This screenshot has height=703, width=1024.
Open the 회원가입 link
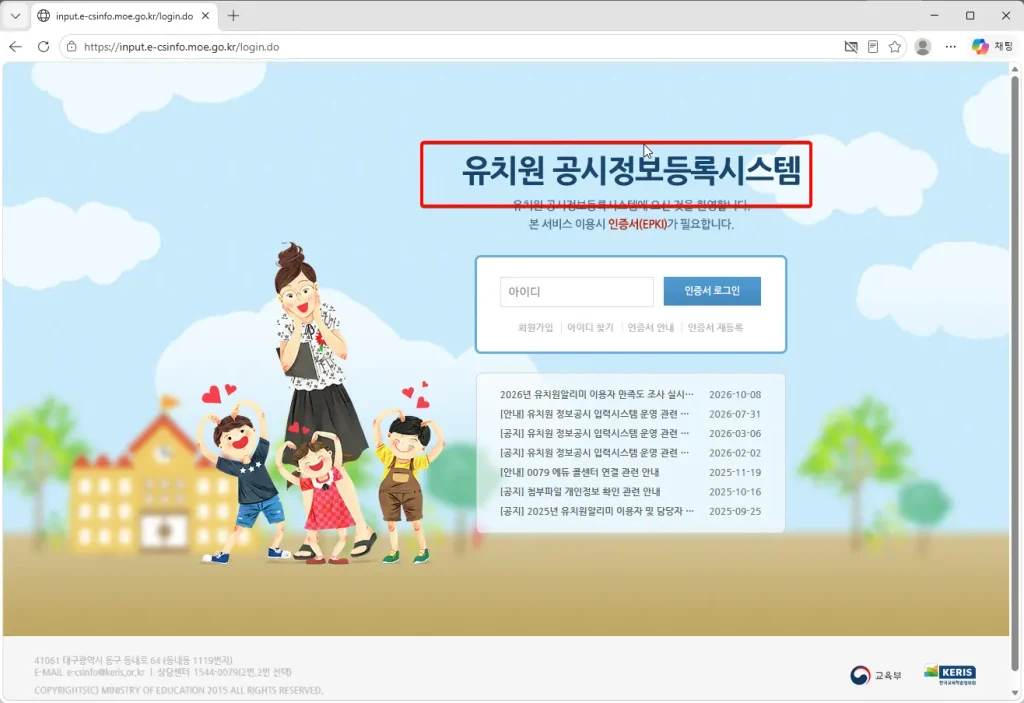(536, 327)
